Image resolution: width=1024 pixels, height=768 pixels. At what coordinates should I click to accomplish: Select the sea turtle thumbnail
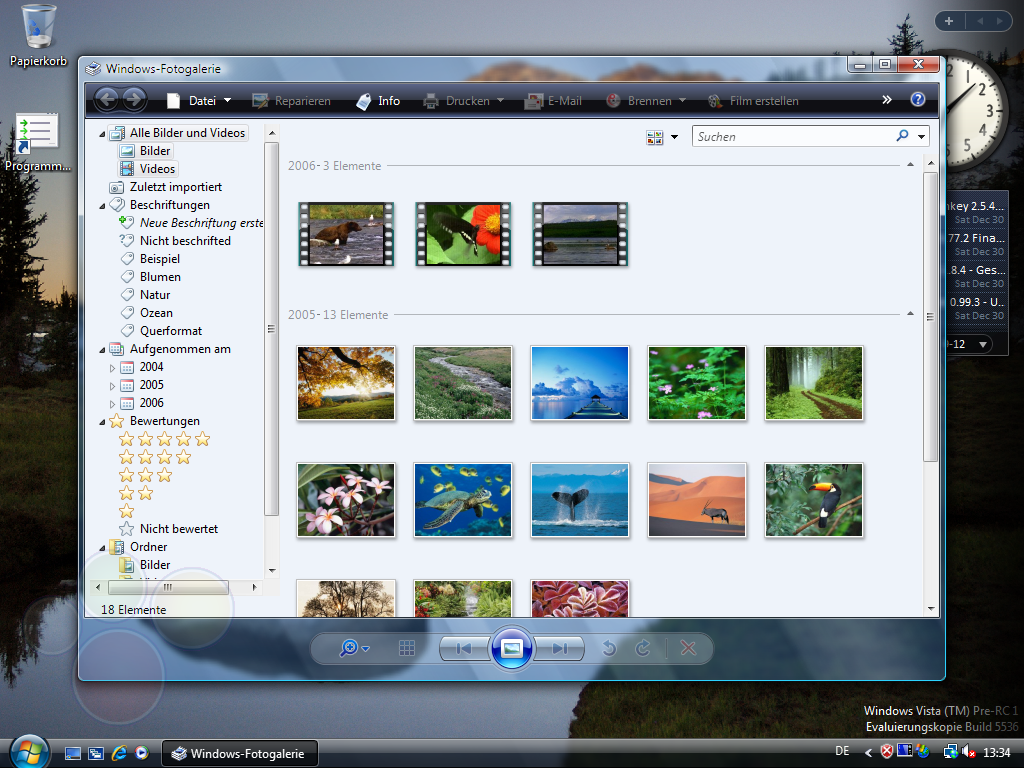pos(463,499)
